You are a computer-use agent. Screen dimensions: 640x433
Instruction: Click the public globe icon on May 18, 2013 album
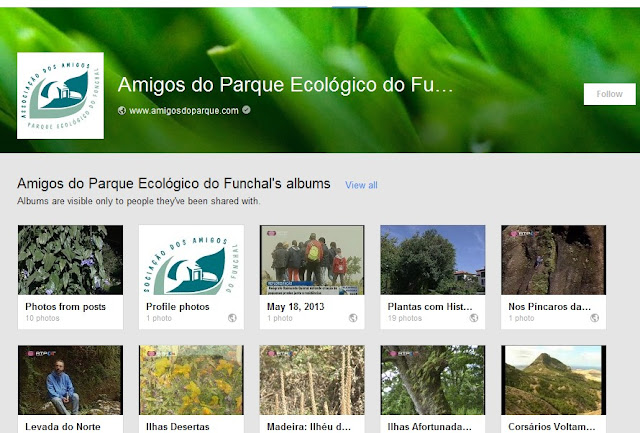[x=353, y=318]
